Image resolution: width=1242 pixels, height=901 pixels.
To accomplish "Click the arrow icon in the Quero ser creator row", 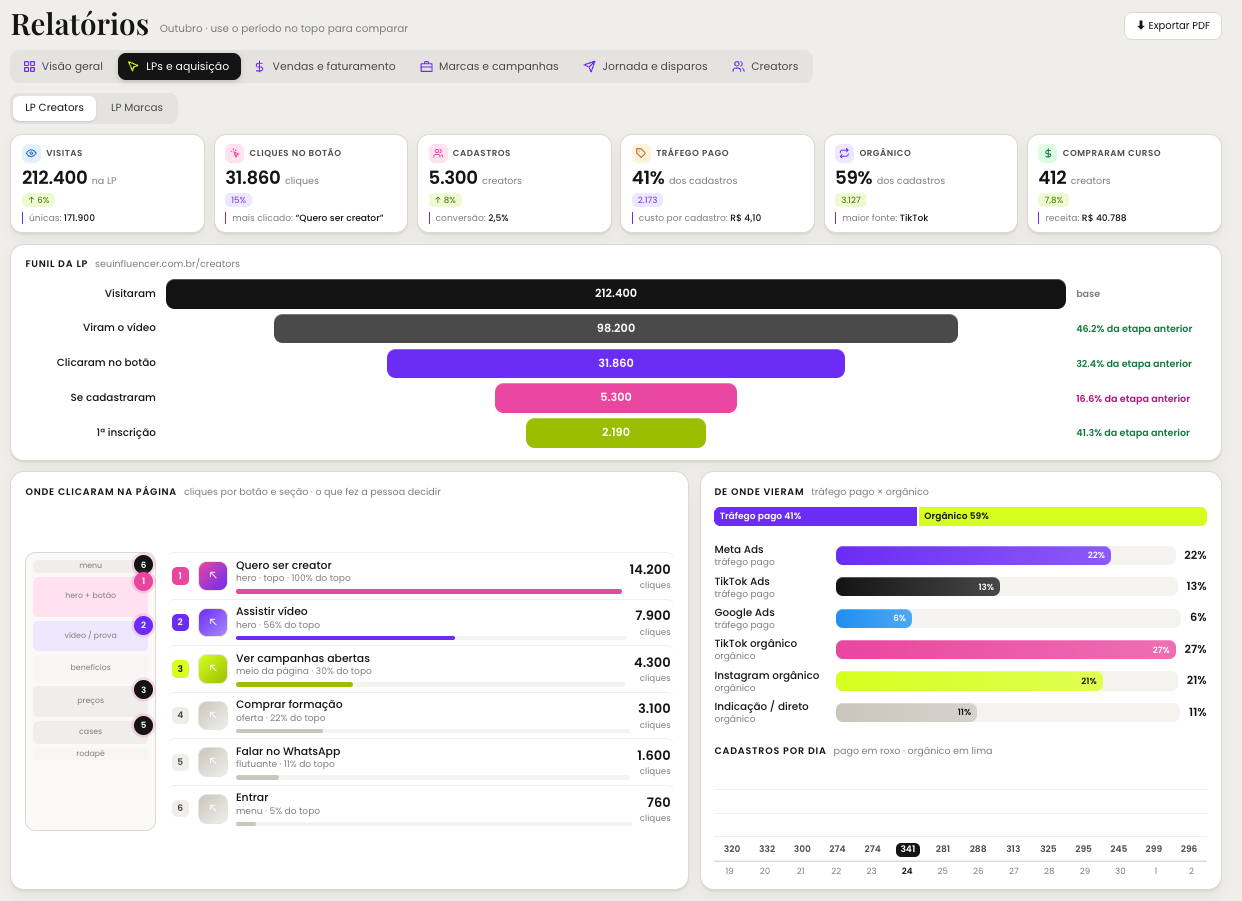I will point(213,576).
